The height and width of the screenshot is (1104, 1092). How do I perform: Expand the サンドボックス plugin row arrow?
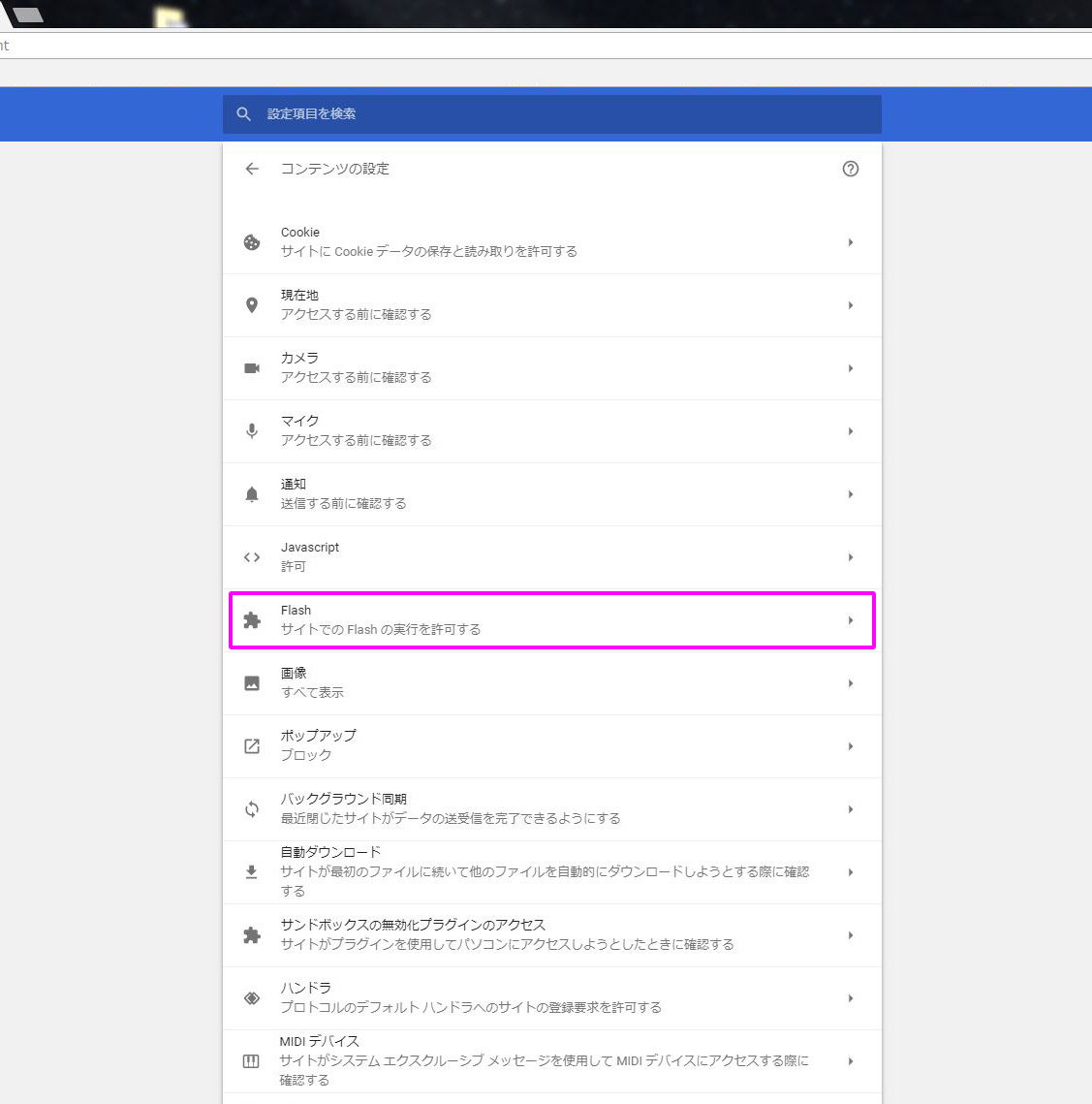851,935
